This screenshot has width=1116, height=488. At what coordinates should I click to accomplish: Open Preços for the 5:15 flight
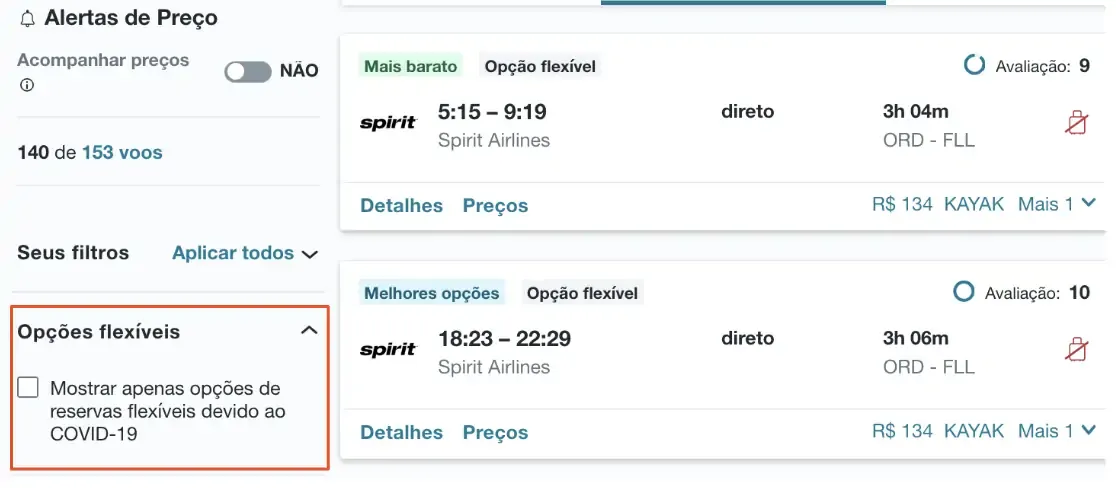[495, 205]
